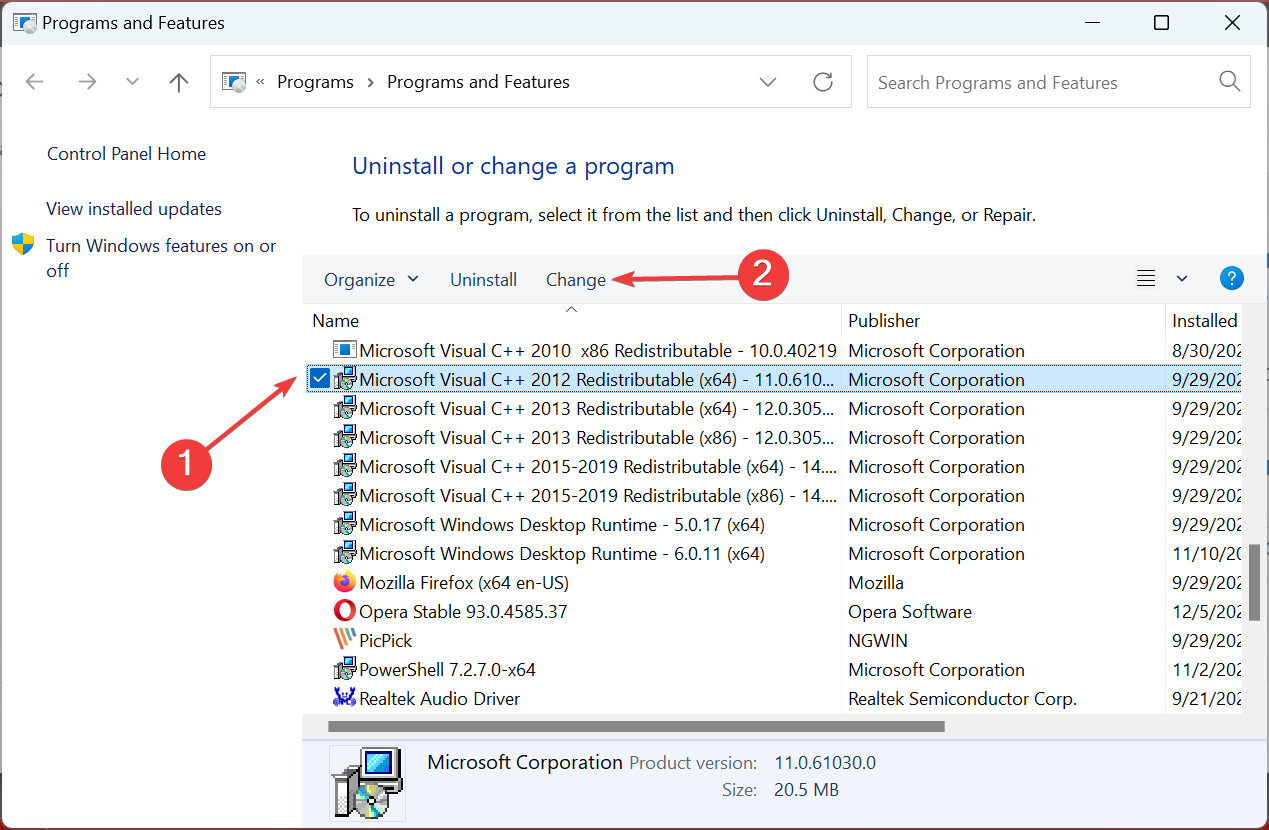The height and width of the screenshot is (830, 1269).
Task: Click the Programs and Features breadcrumb
Action: [478, 82]
